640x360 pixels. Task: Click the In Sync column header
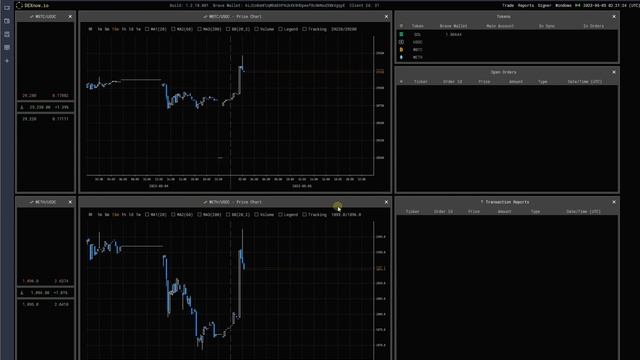tap(547, 26)
